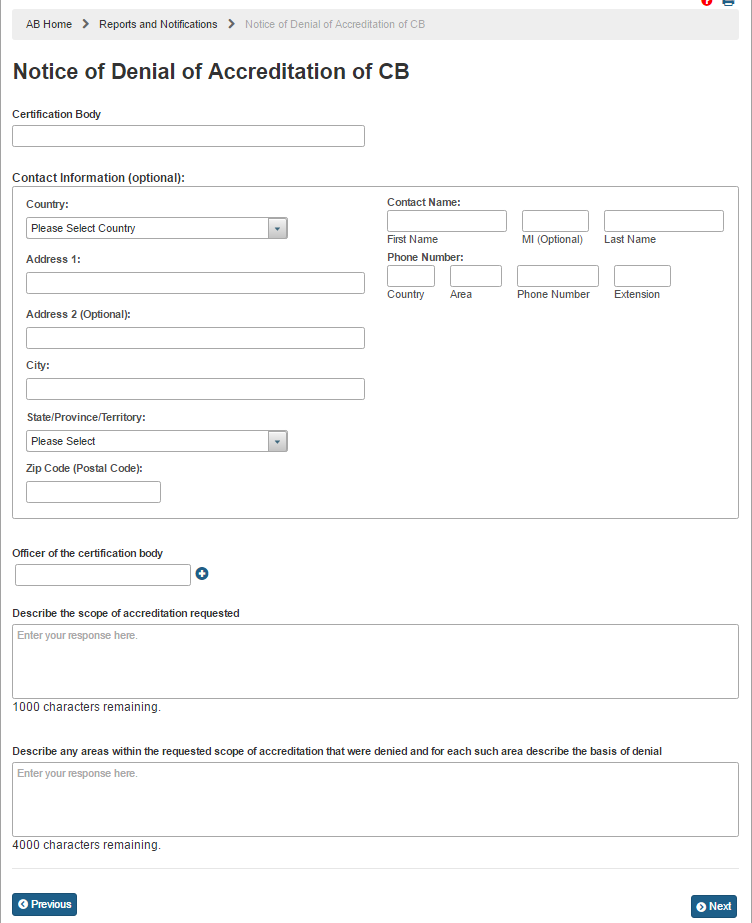Focus the Officer of certification body field
752x923 pixels.
point(103,575)
